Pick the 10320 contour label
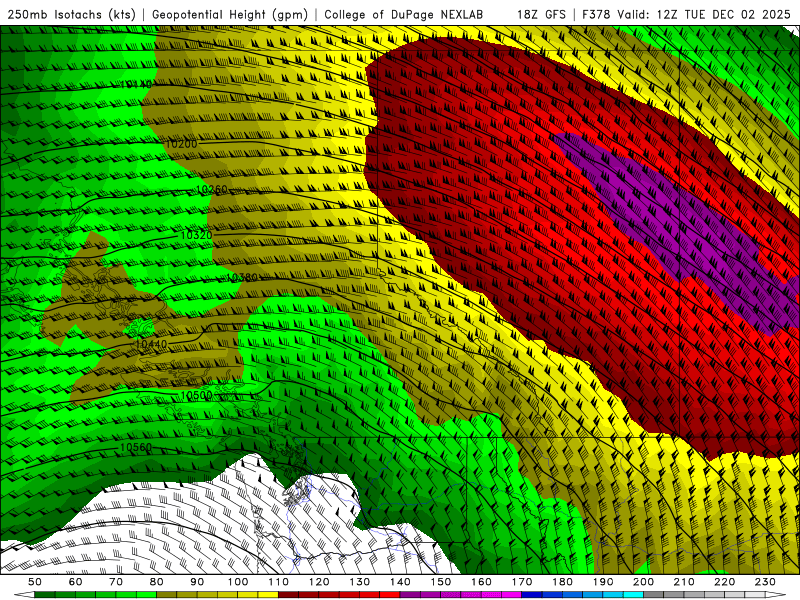This screenshot has height=600, width=800. [196, 235]
